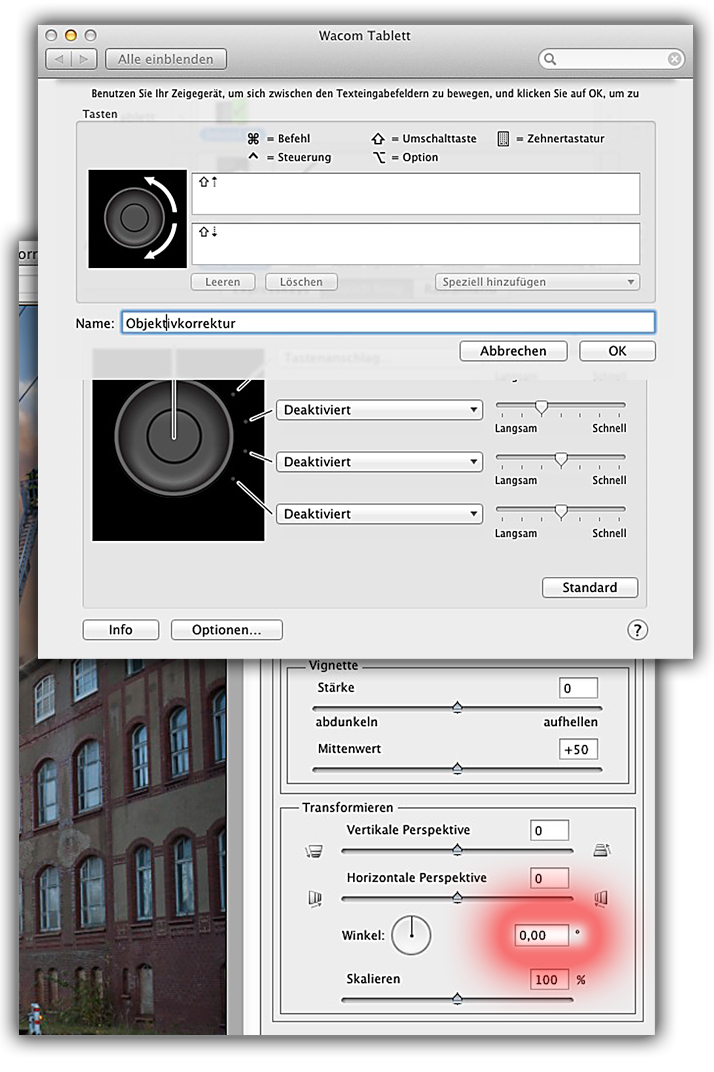Screen dimensions: 714x1072
Task: Click the Winkel angle dial
Action: coord(412,935)
